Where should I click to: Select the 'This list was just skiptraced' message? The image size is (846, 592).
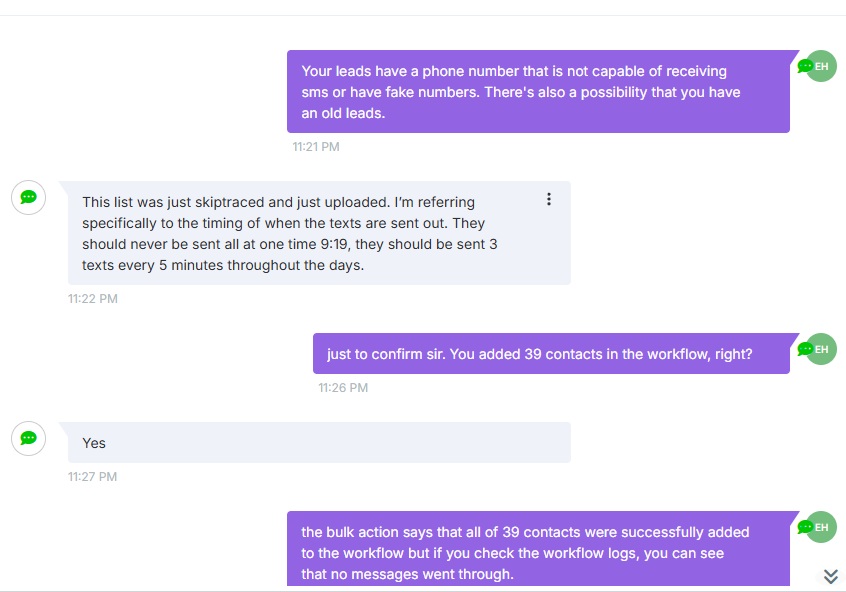(319, 233)
